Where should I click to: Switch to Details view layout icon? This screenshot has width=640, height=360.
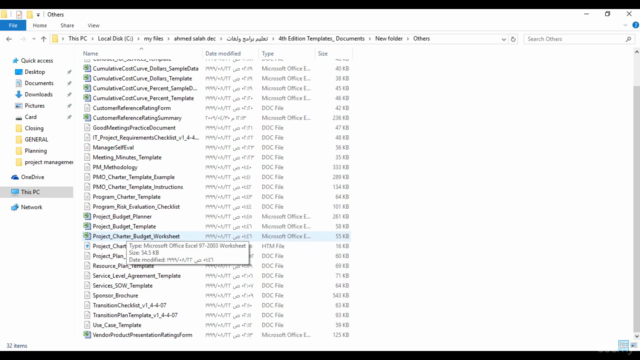click(623, 345)
